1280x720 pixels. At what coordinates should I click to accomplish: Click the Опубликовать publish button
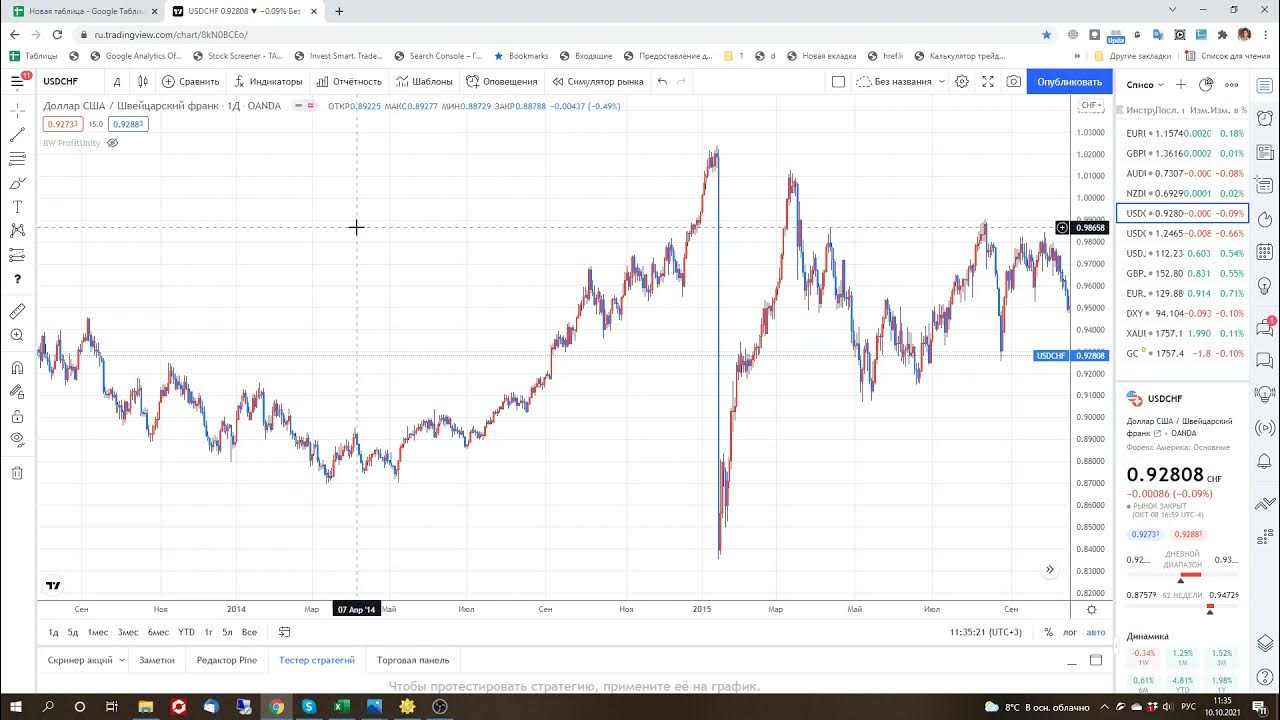tap(1069, 81)
